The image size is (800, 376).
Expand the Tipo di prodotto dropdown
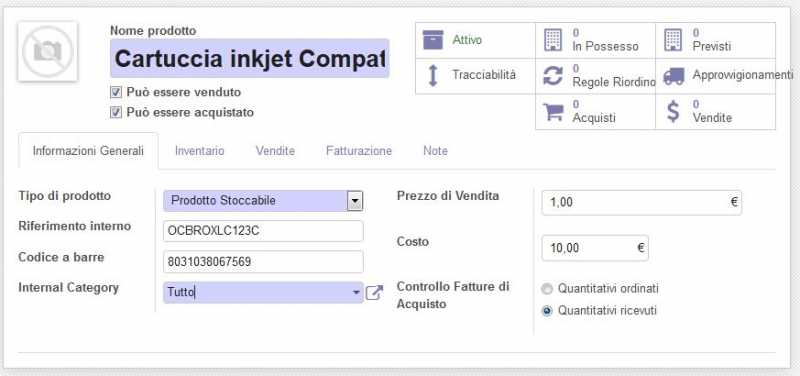click(355, 201)
